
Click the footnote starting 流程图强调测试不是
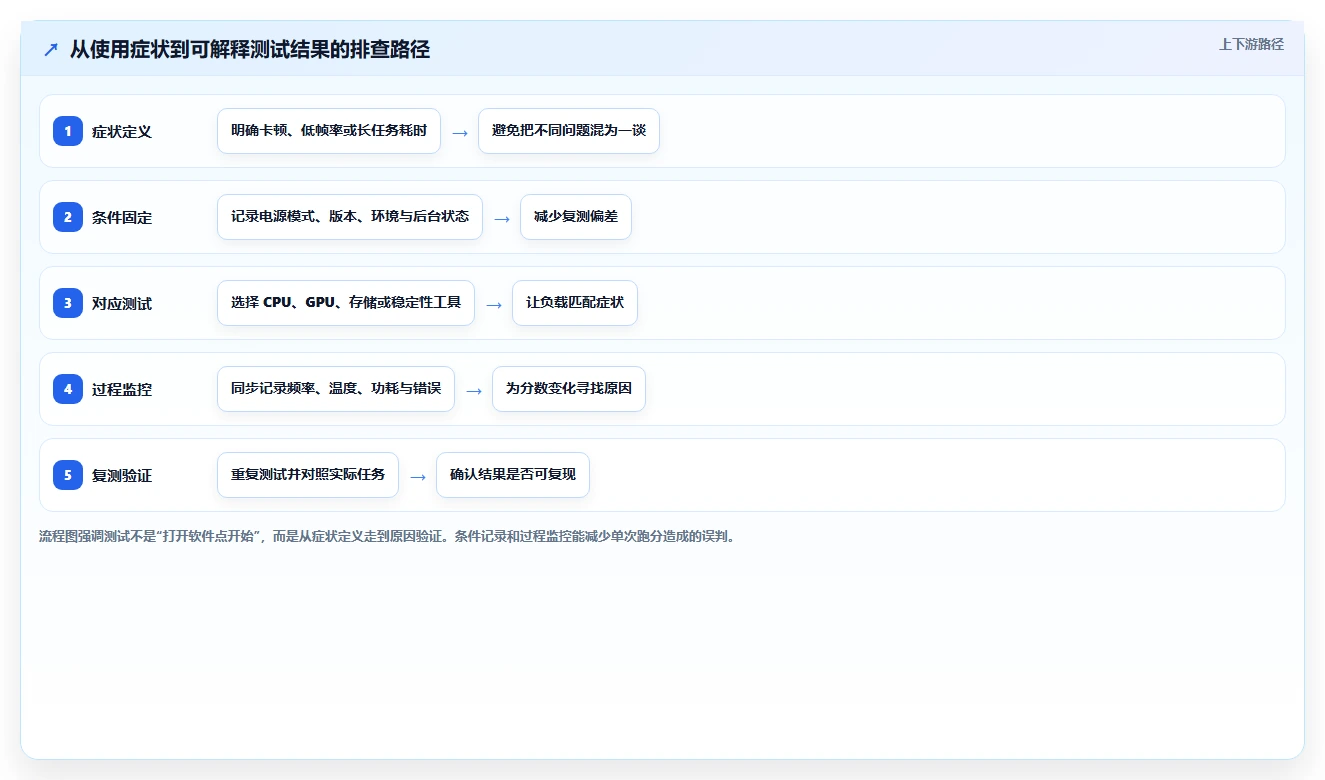pos(389,536)
